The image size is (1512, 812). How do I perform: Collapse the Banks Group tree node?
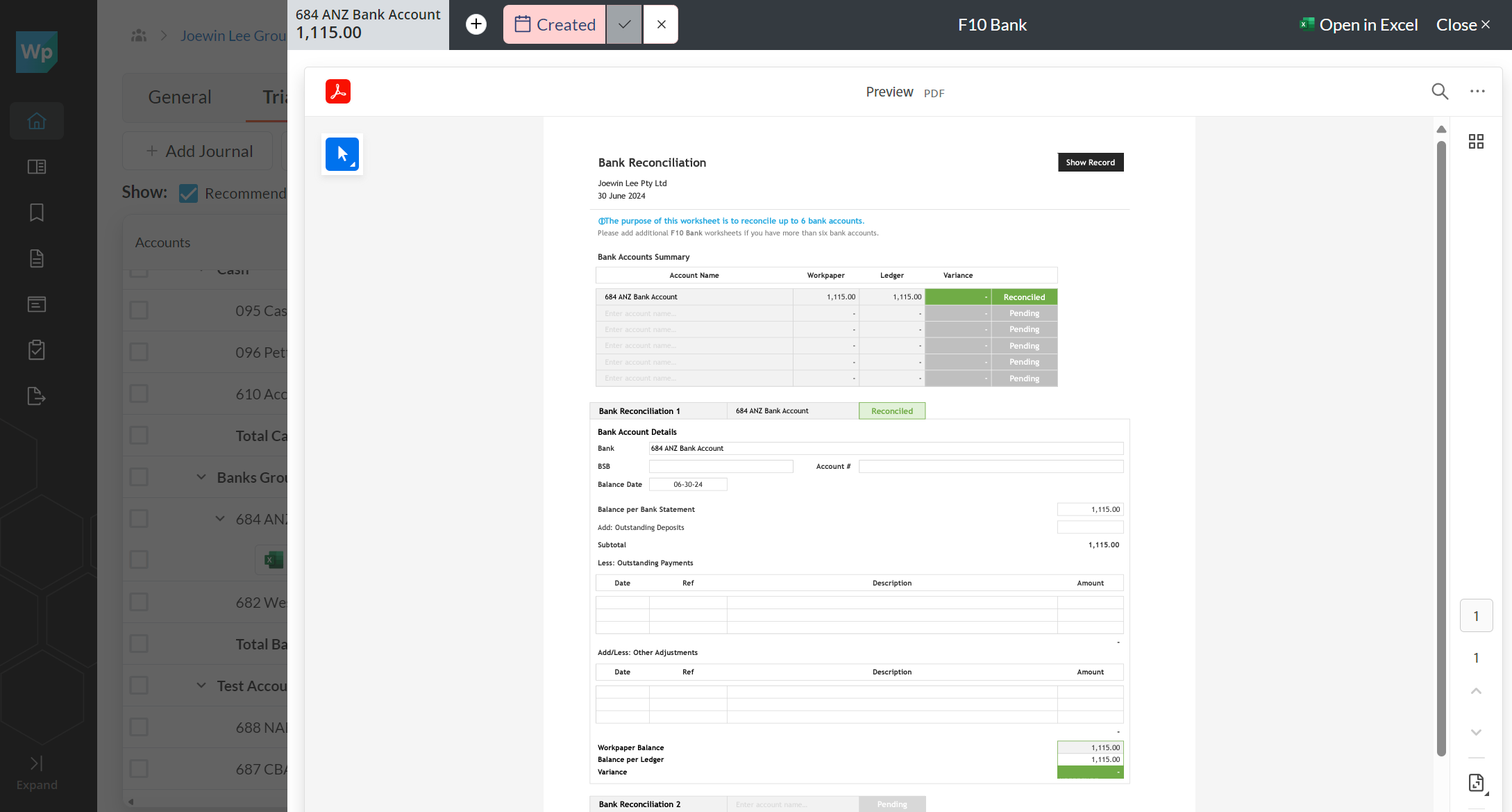point(201,477)
